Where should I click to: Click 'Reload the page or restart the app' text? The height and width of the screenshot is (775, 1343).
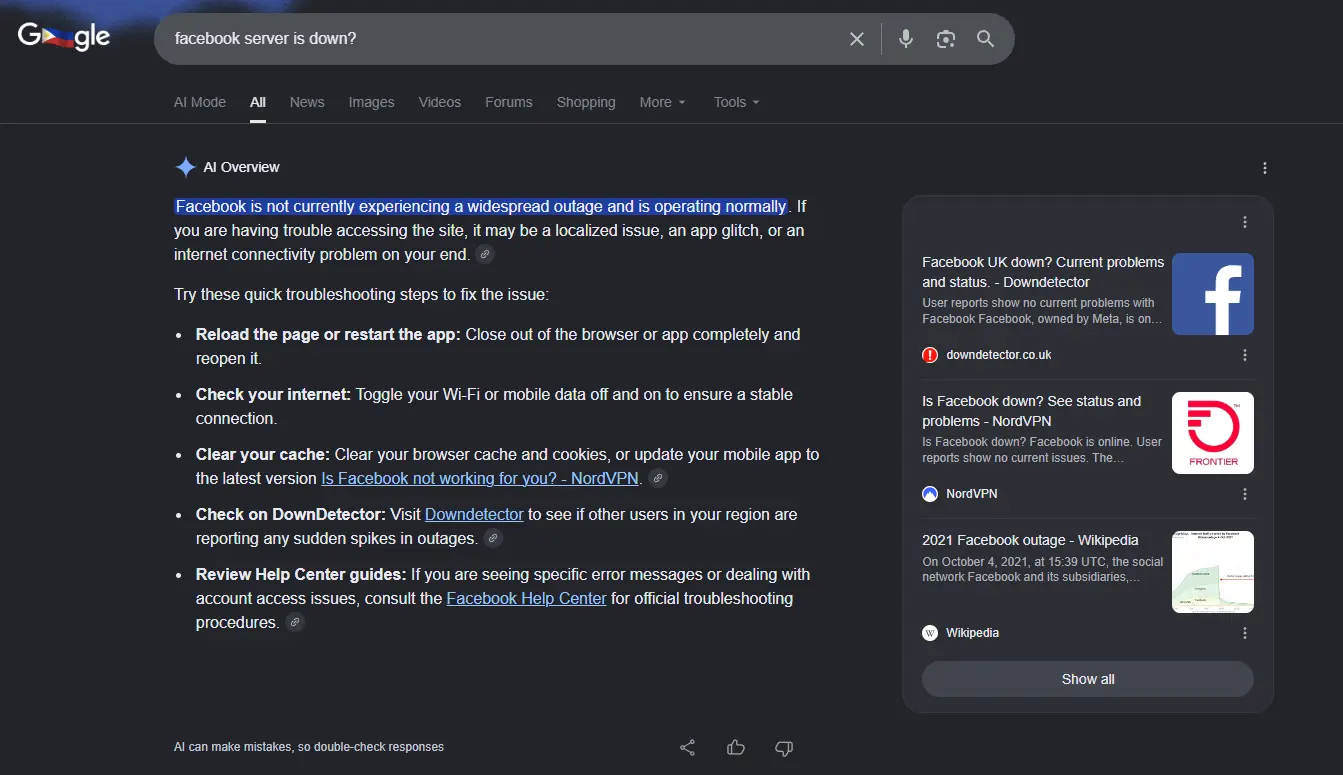coord(328,335)
